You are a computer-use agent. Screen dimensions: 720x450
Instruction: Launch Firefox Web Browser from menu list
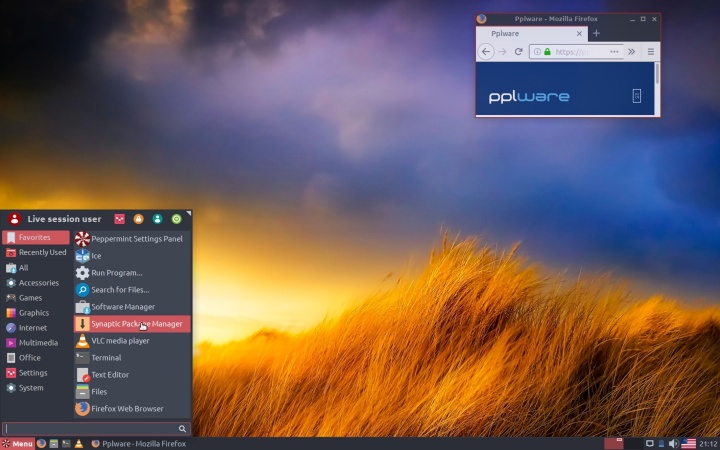tap(125, 409)
